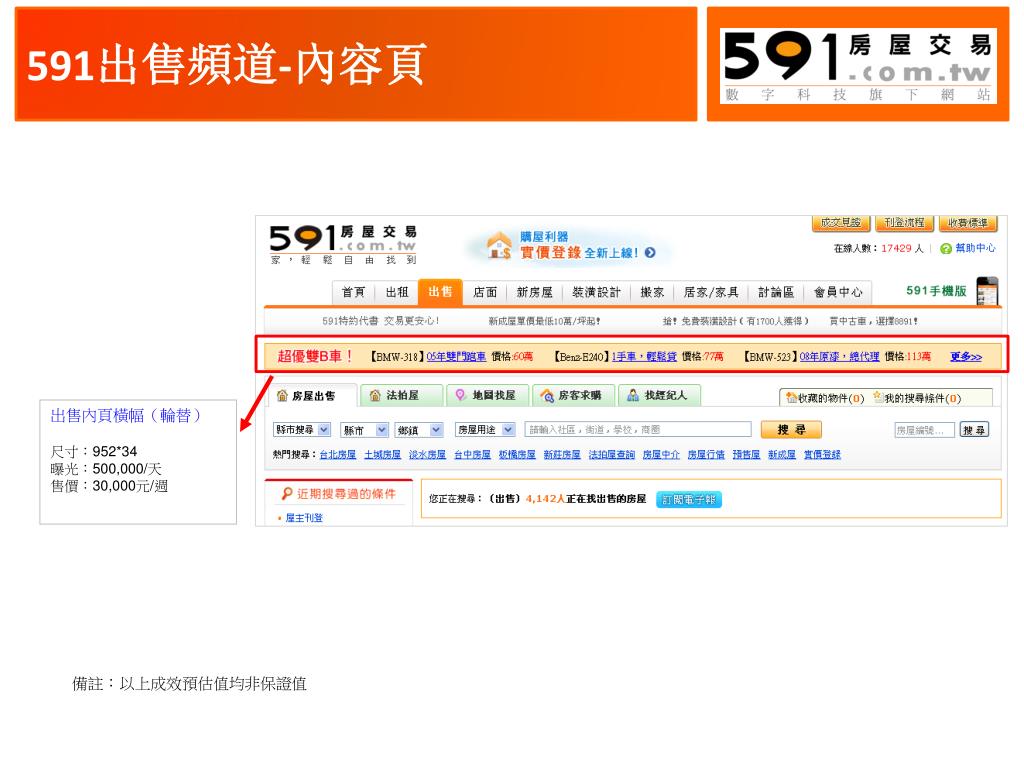Open the 縣市 dropdown
Image resolution: width=1024 pixels, height=768 pixels.
(x=364, y=430)
